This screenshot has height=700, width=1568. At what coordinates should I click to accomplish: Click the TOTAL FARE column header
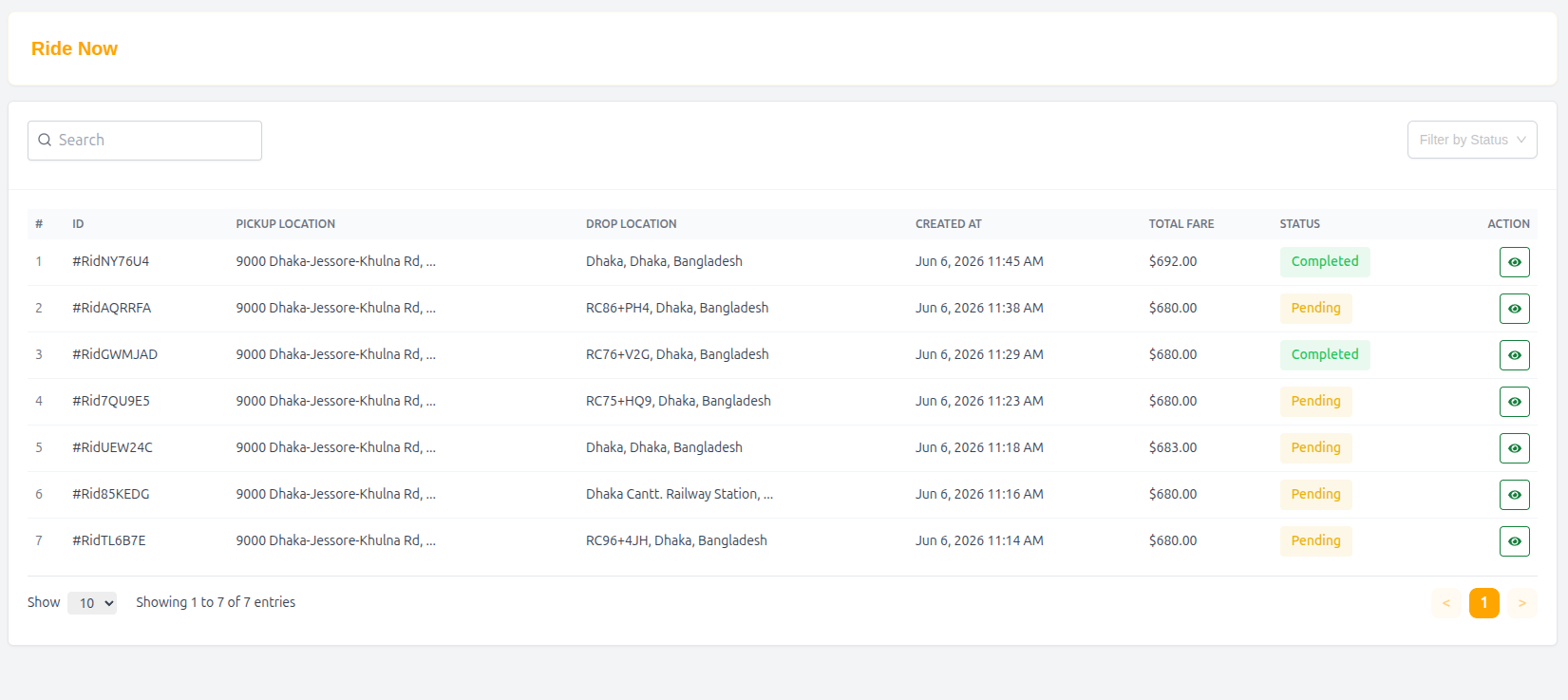(x=1181, y=224)
